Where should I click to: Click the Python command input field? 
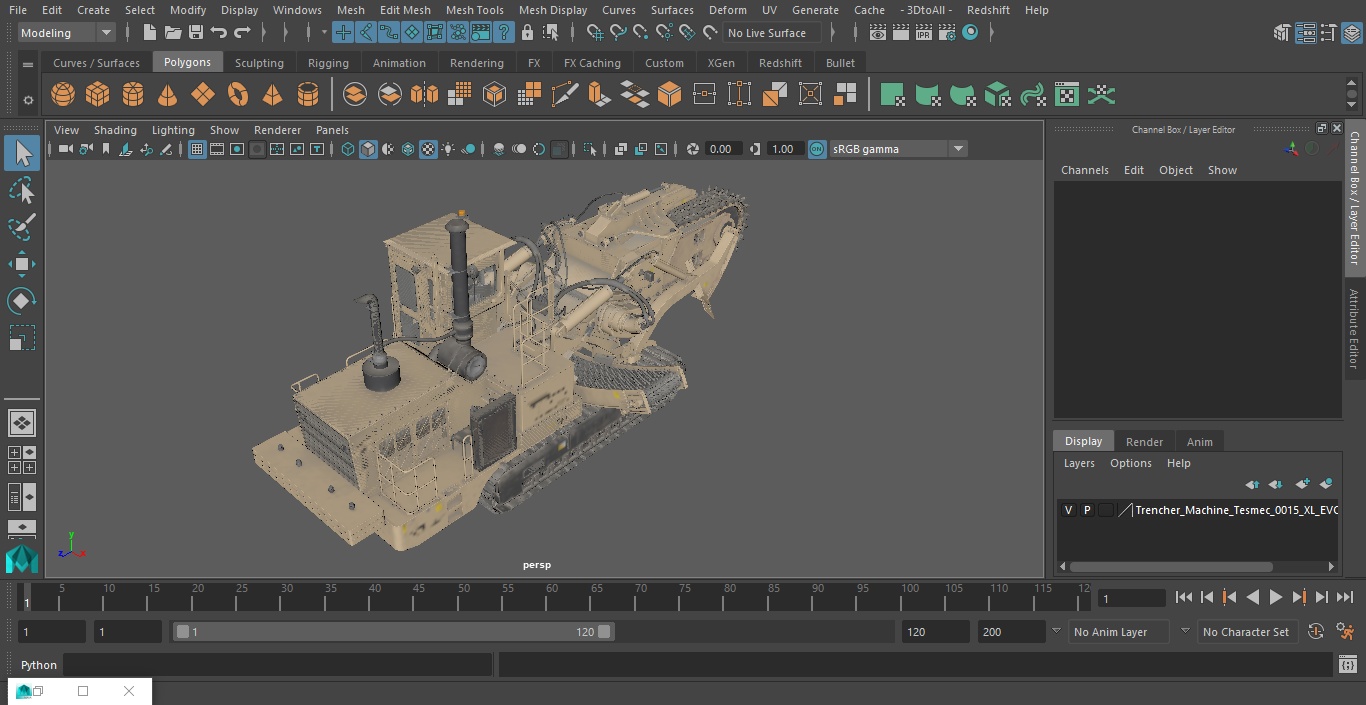click(x=278, y=665)
